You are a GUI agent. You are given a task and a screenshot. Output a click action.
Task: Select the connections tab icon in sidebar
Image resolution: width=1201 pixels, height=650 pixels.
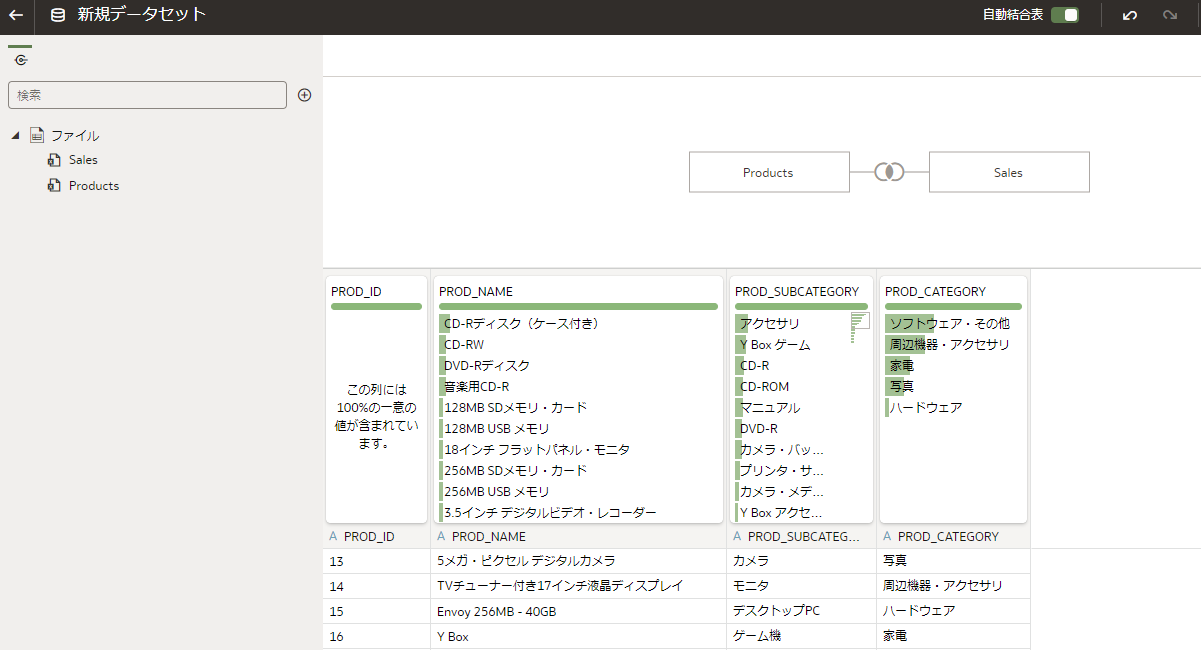pyautogui.click(x=21, y=60)
